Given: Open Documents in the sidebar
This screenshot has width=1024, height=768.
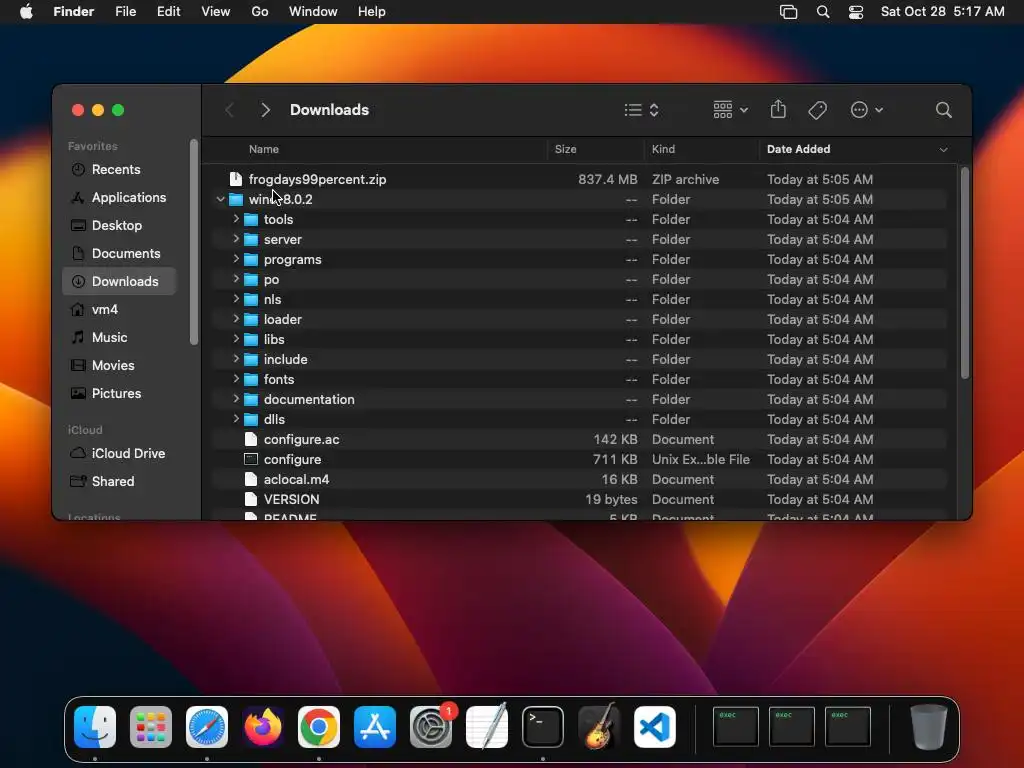Looking at the screenshot, I should pyautogui.click(x=119, y=253).
